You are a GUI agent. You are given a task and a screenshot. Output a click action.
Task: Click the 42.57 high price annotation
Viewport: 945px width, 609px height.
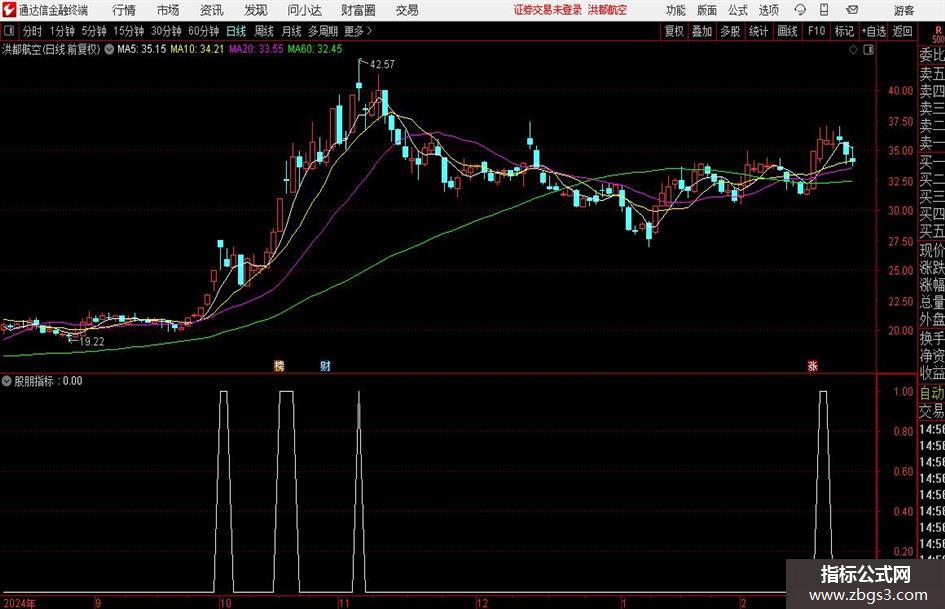tap(382, 64)
